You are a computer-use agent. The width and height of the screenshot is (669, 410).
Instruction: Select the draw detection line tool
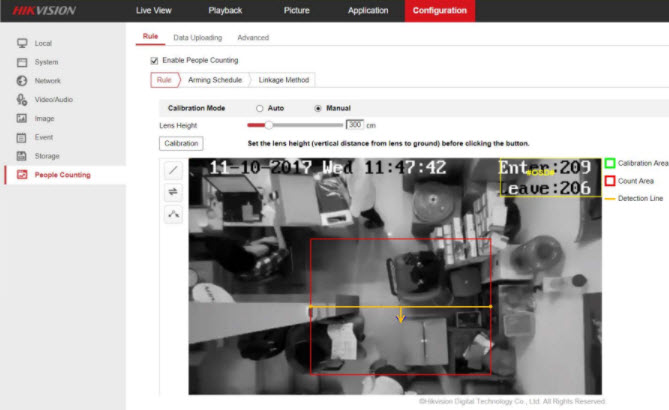(173, 171)
